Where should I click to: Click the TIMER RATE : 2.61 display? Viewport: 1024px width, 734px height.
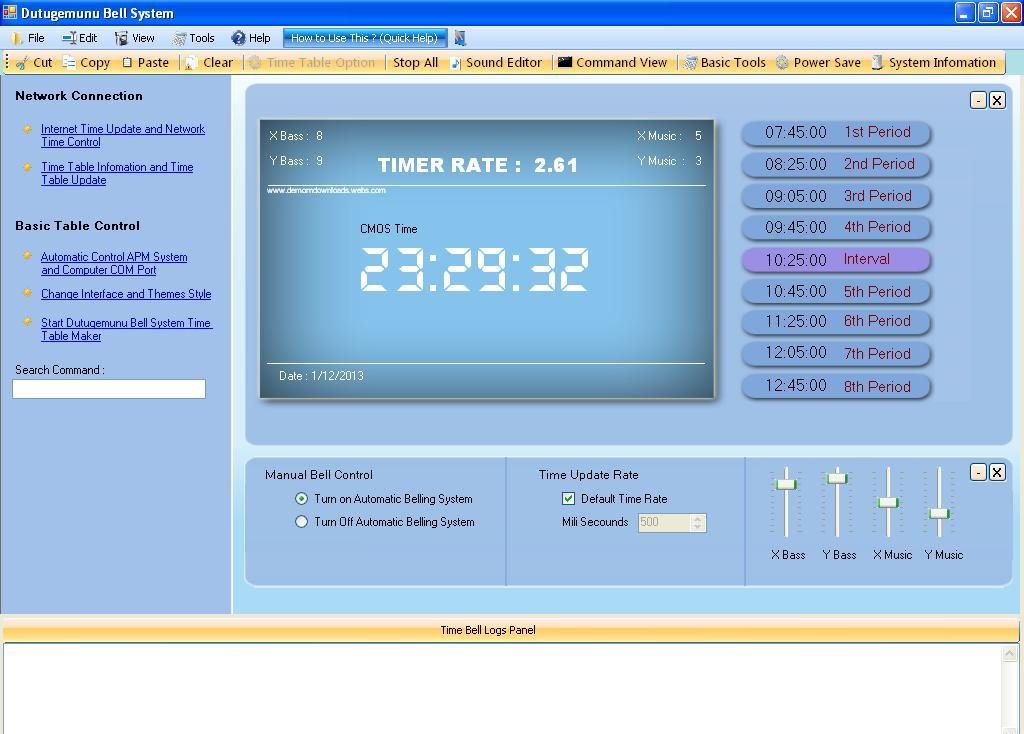478,165
